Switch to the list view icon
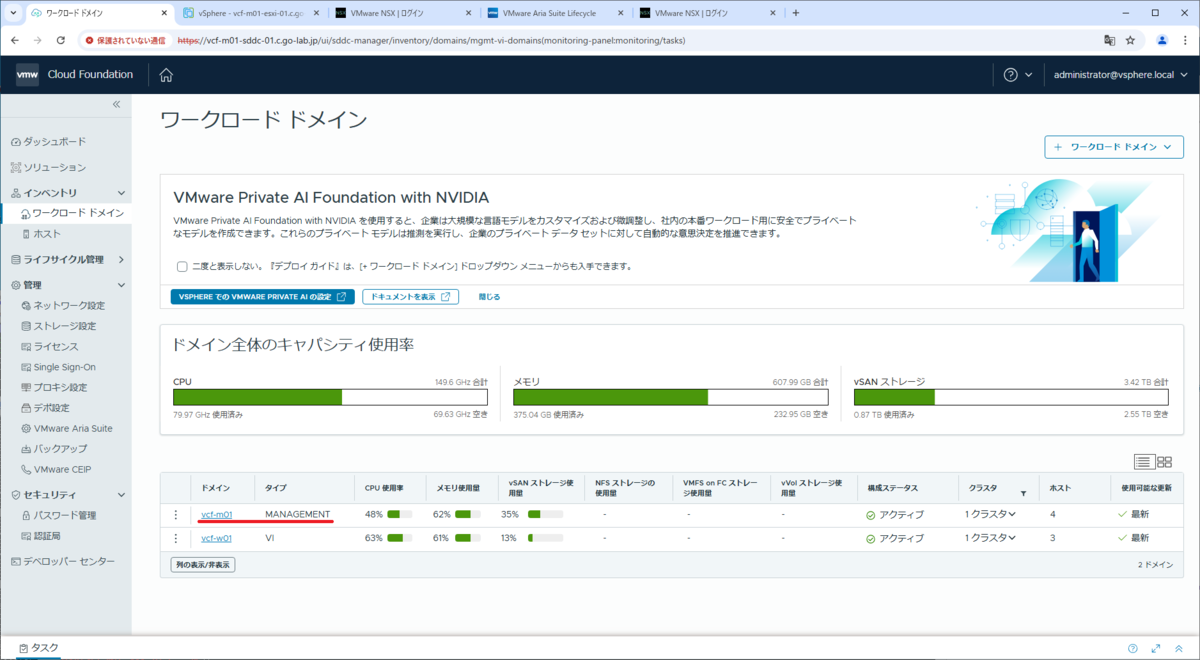The height and width of the screenshot is (660, 1200). 1144,461
